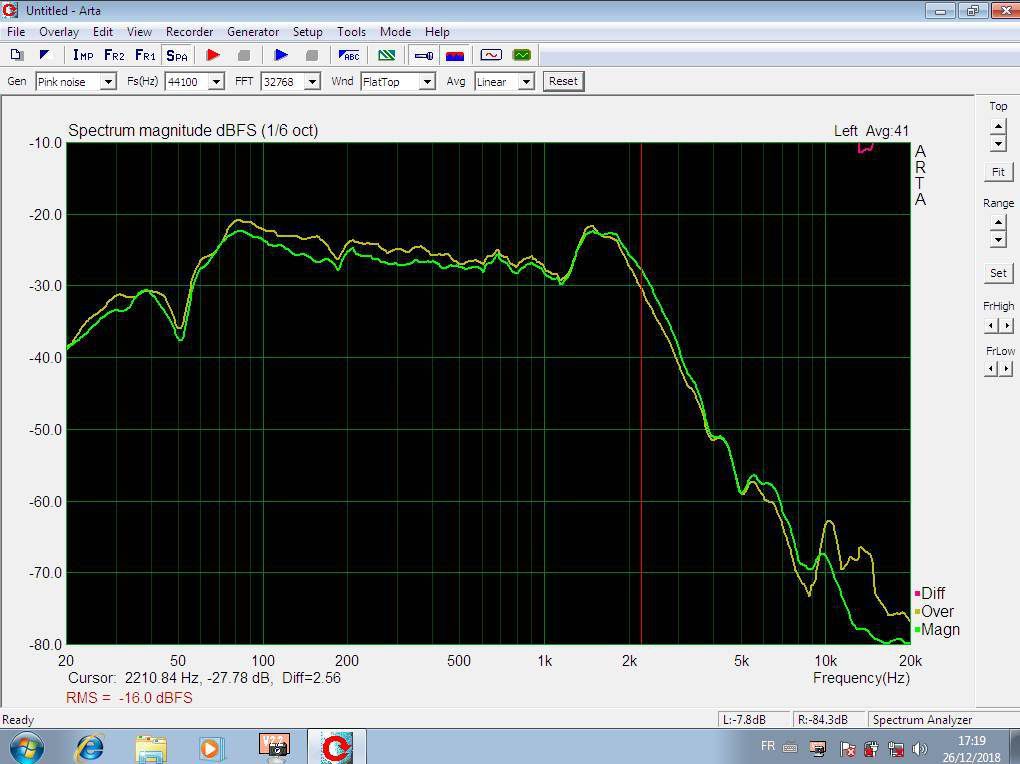Screen dimensions: 1020x764
Task: Open the Help menu
Action: [x=437, y=32]
